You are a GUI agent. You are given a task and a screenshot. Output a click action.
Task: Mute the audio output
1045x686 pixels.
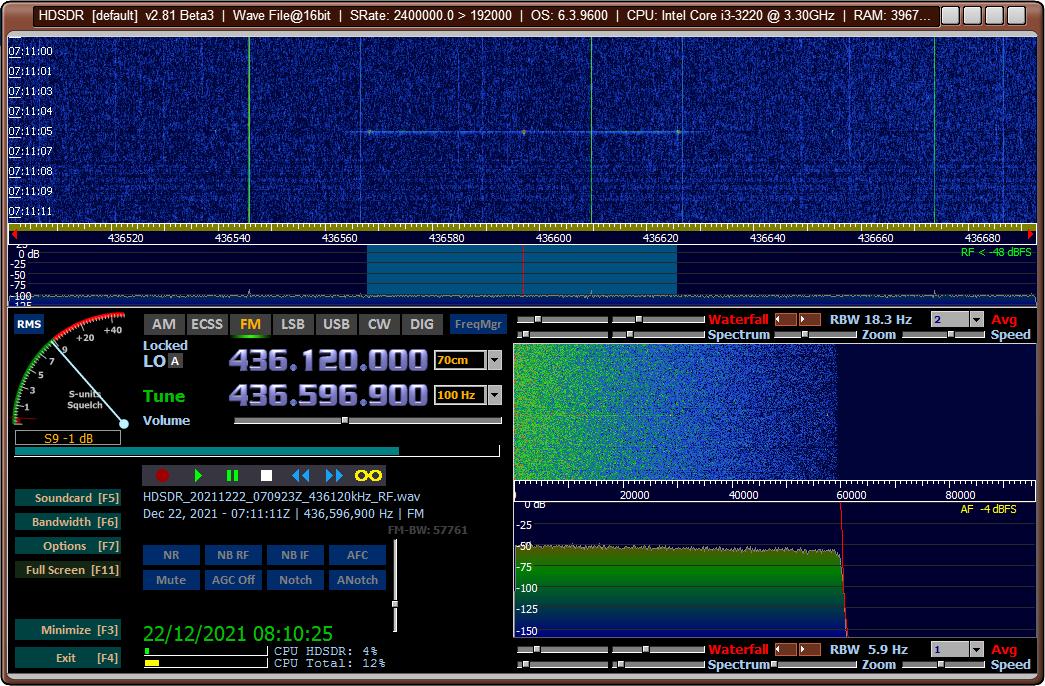point(171,580)
